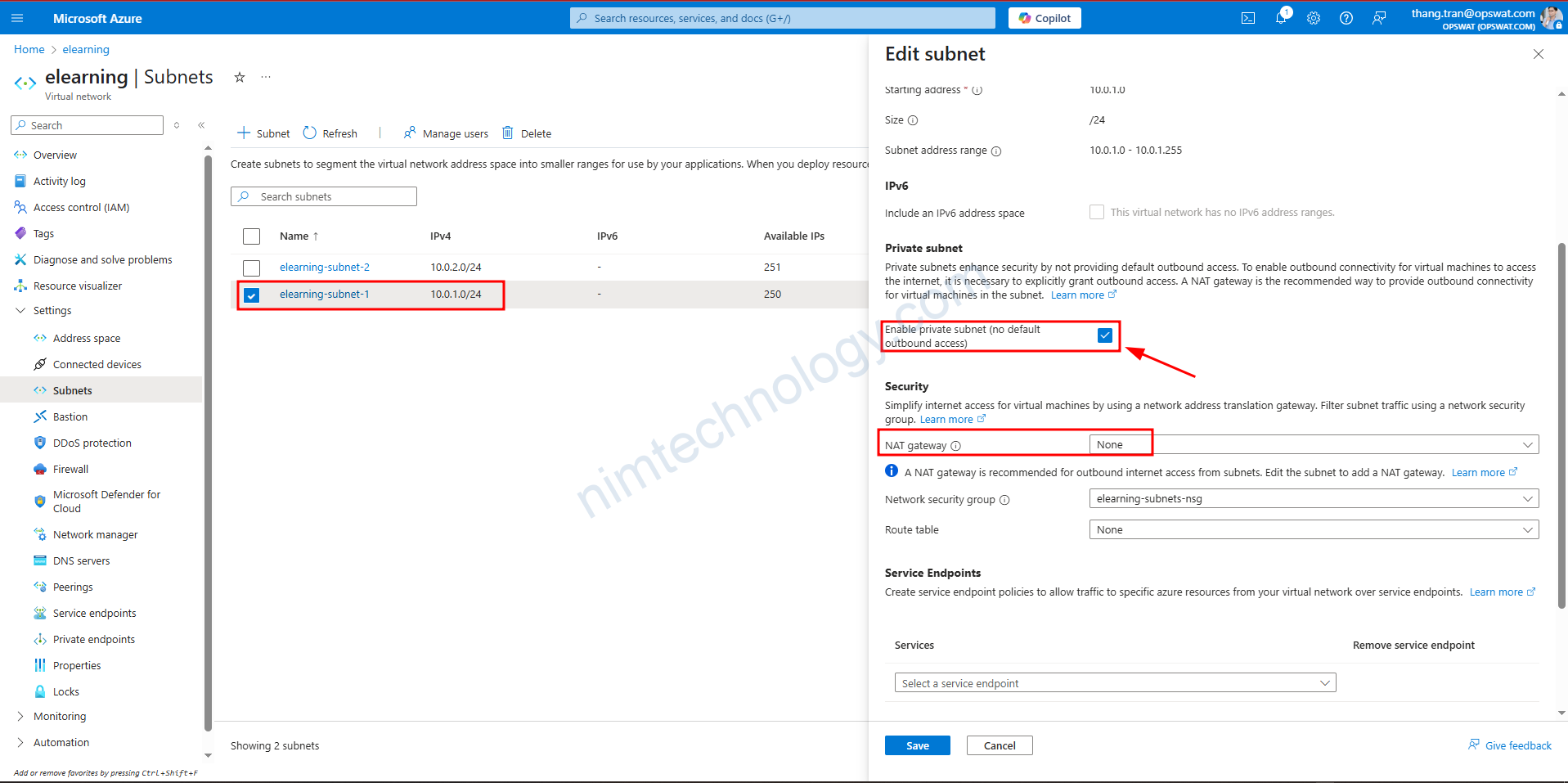This screenshot has width=1568, height=783.
Task: Open the Azure portal hamburger menu
Action: tap(17, 18)
